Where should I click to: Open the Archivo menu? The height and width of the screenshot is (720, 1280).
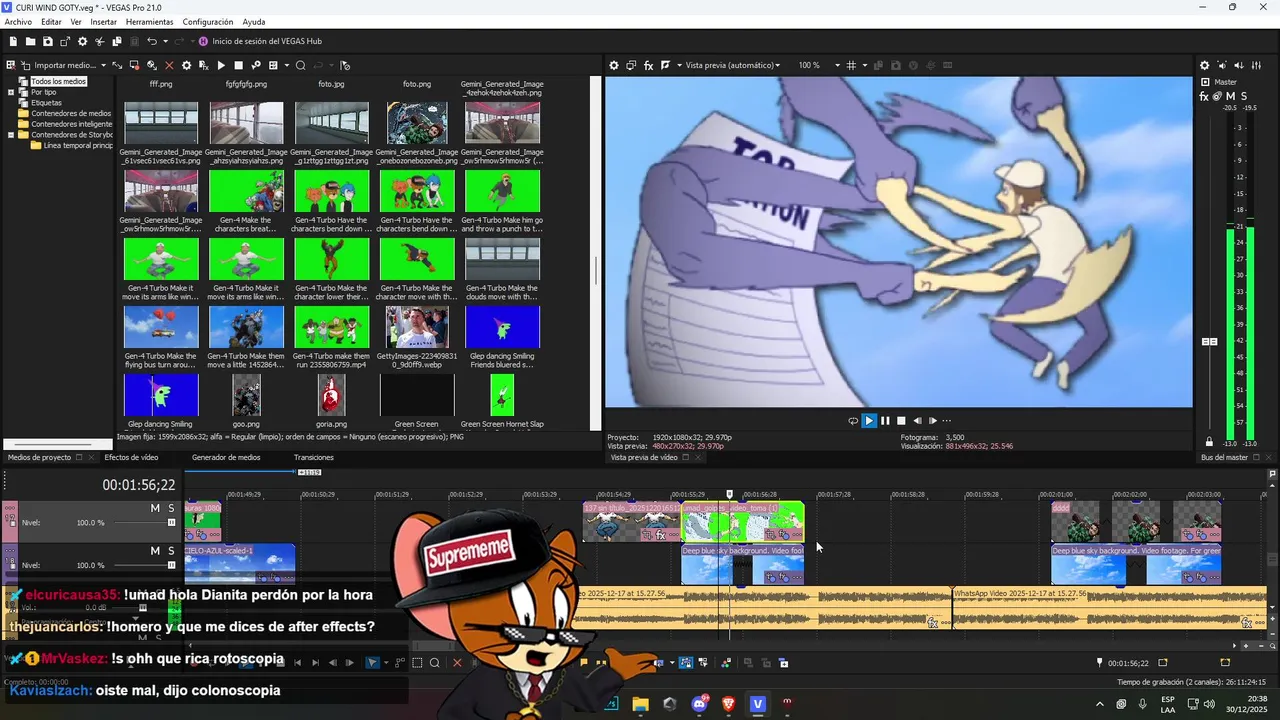(18, 22)
